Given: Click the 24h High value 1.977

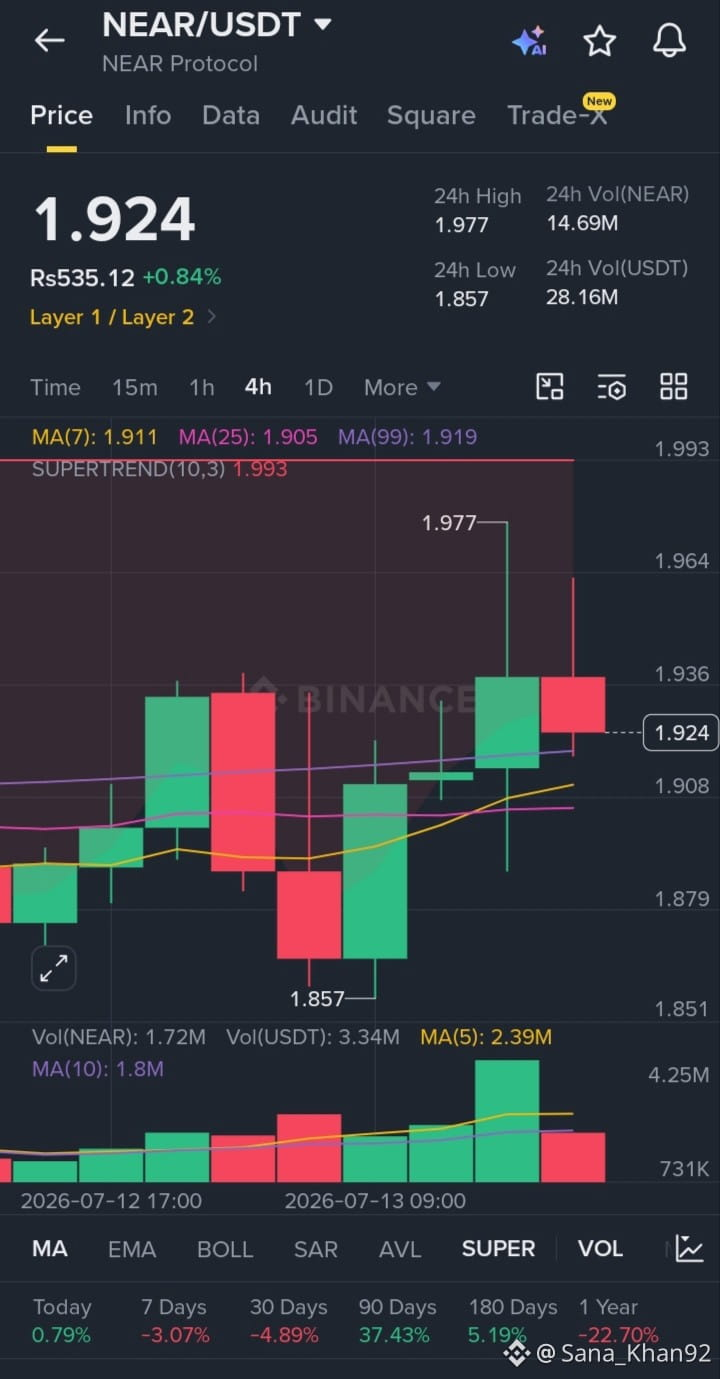Looking at the screenshot, I should [x=462, y=225].
